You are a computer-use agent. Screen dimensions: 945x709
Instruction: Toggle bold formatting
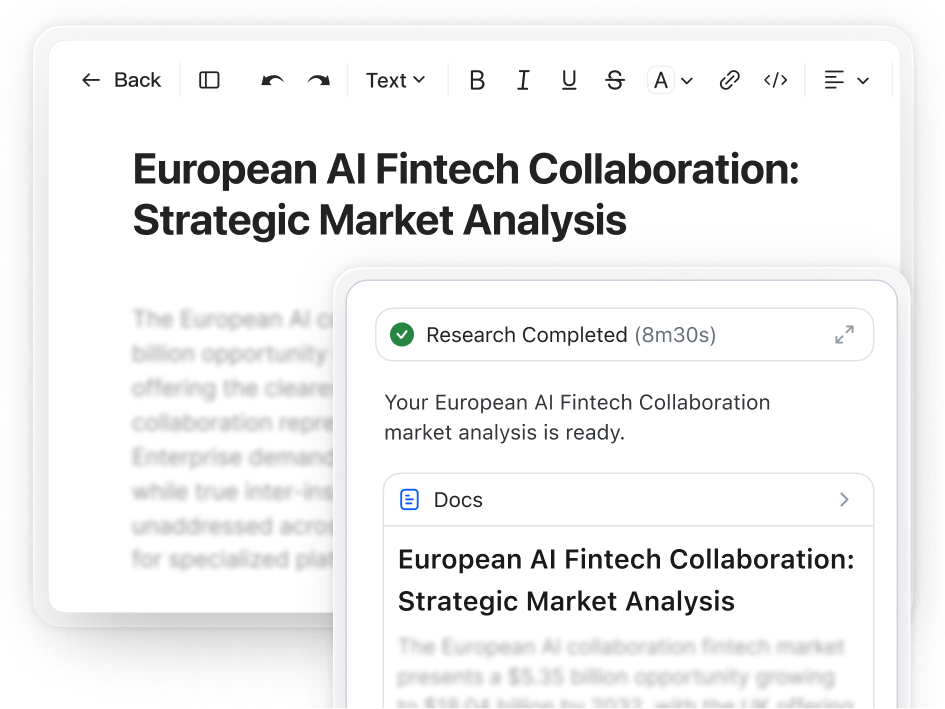477,80
